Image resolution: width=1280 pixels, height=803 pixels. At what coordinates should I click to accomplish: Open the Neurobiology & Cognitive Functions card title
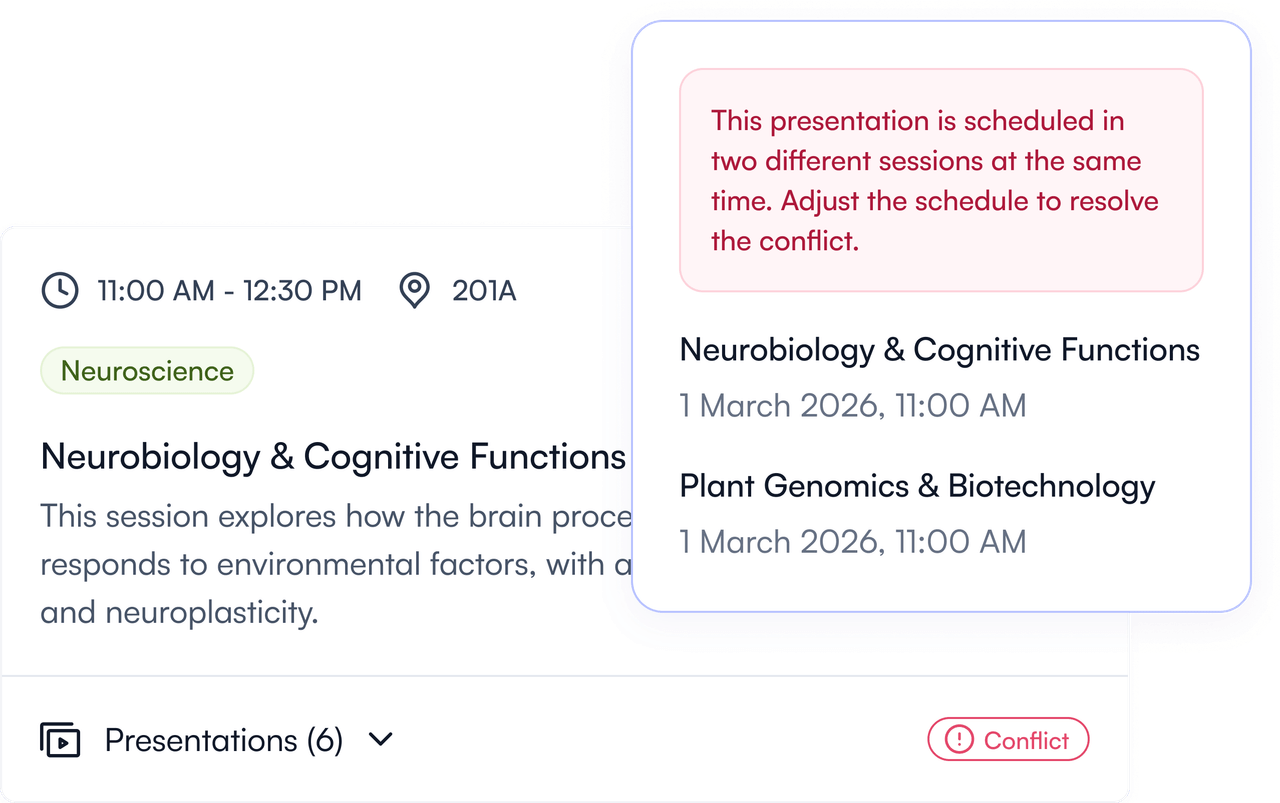pos(333,457)
